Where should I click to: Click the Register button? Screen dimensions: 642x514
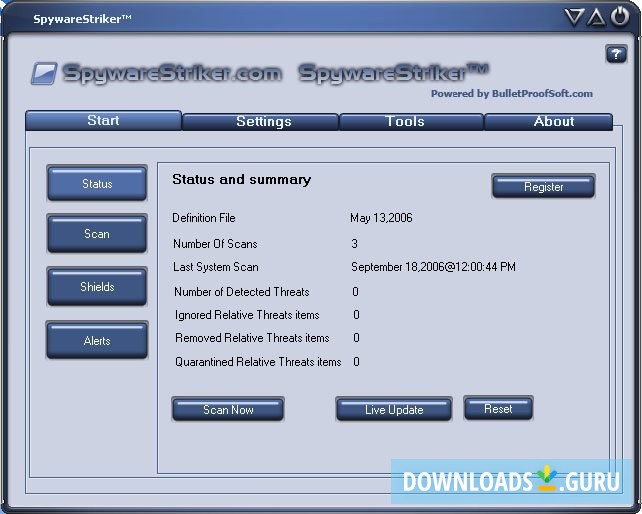[x=543, y=187]
